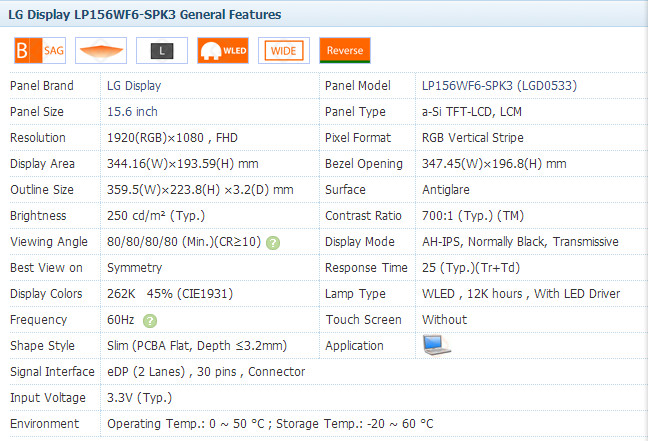Viewport: 648px width, 441px height.
Task: Select the Antiglare surface value
Action: [x=446, y=190]
